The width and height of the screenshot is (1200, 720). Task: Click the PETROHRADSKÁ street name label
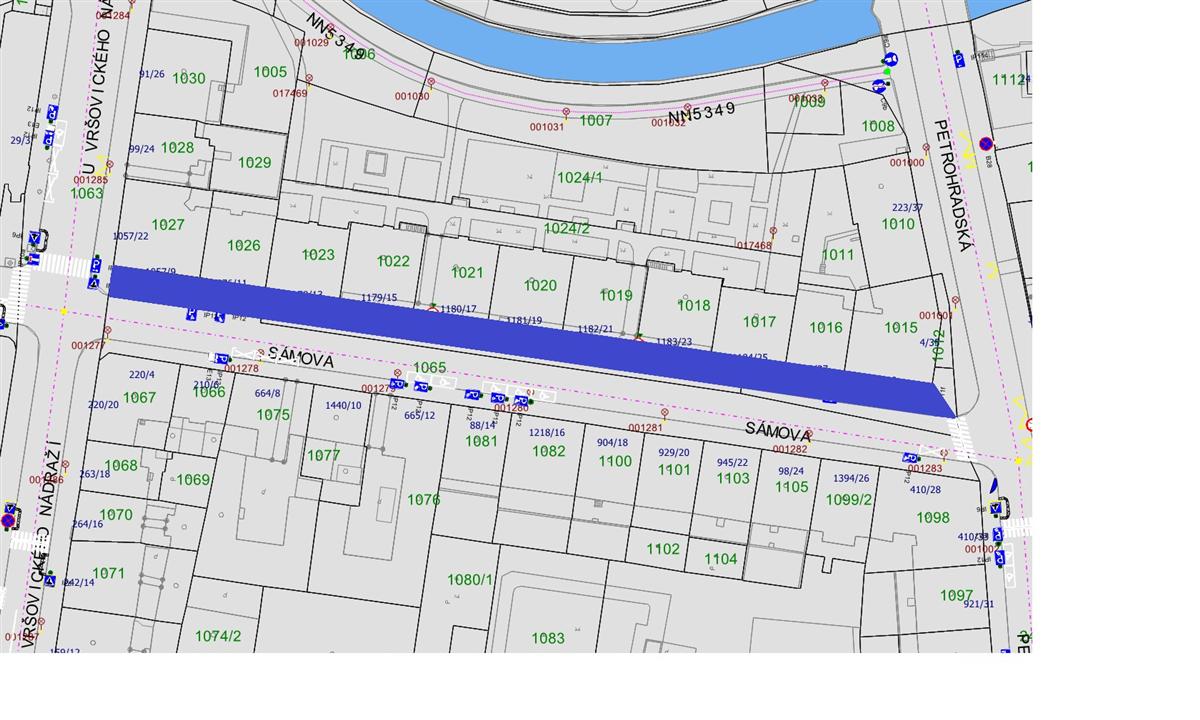pos(951,185)
